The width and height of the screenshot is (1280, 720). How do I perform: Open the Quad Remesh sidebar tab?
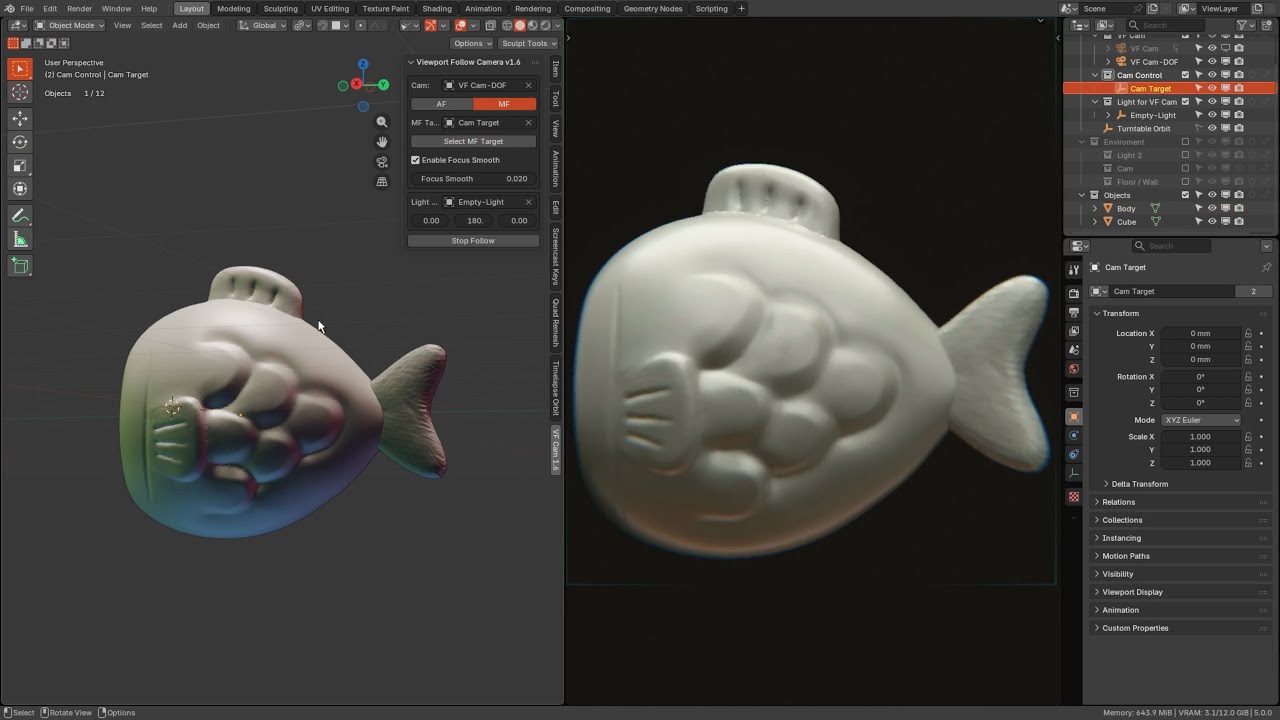point(556,322)
